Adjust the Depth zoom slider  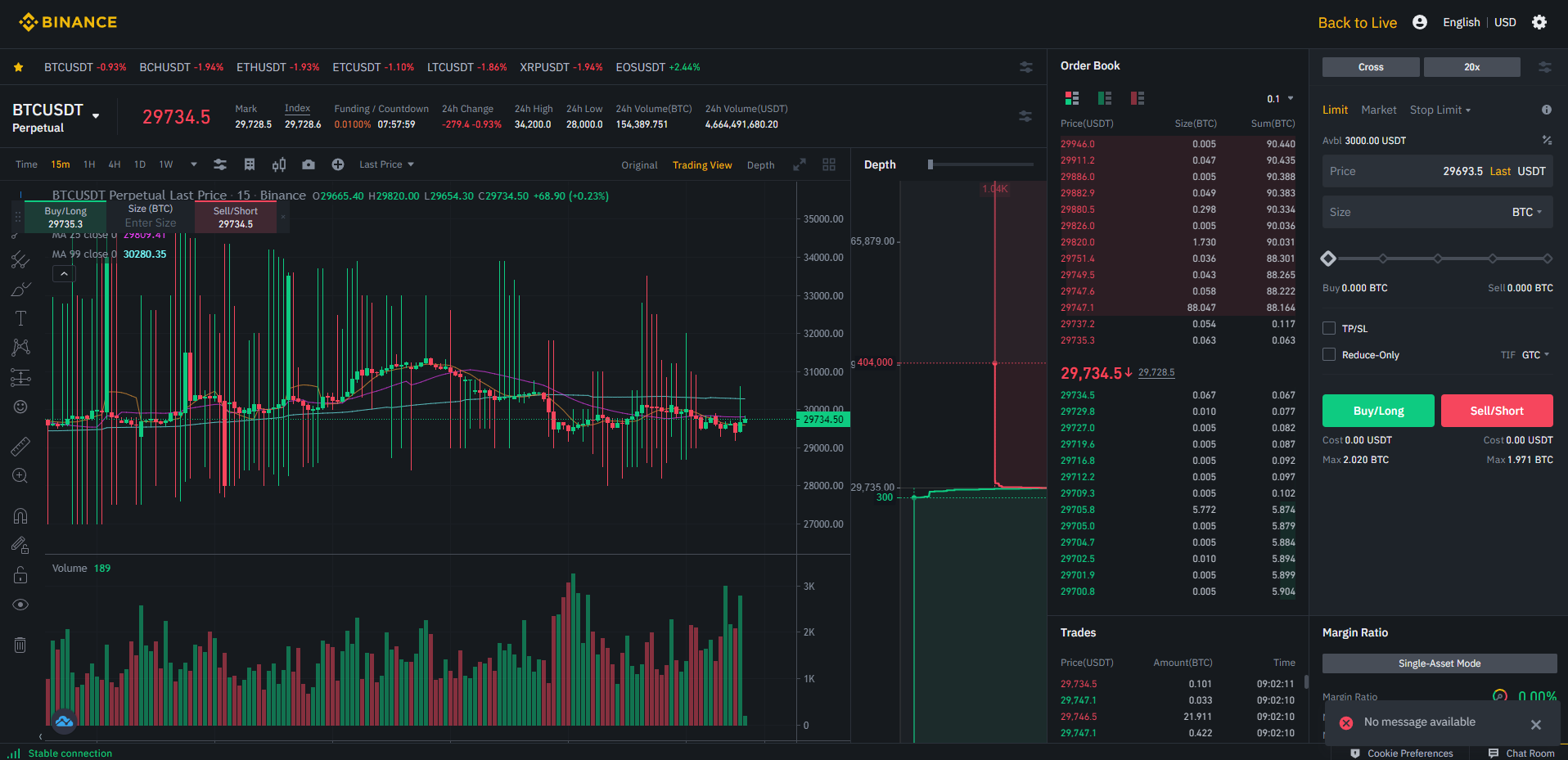982,164
